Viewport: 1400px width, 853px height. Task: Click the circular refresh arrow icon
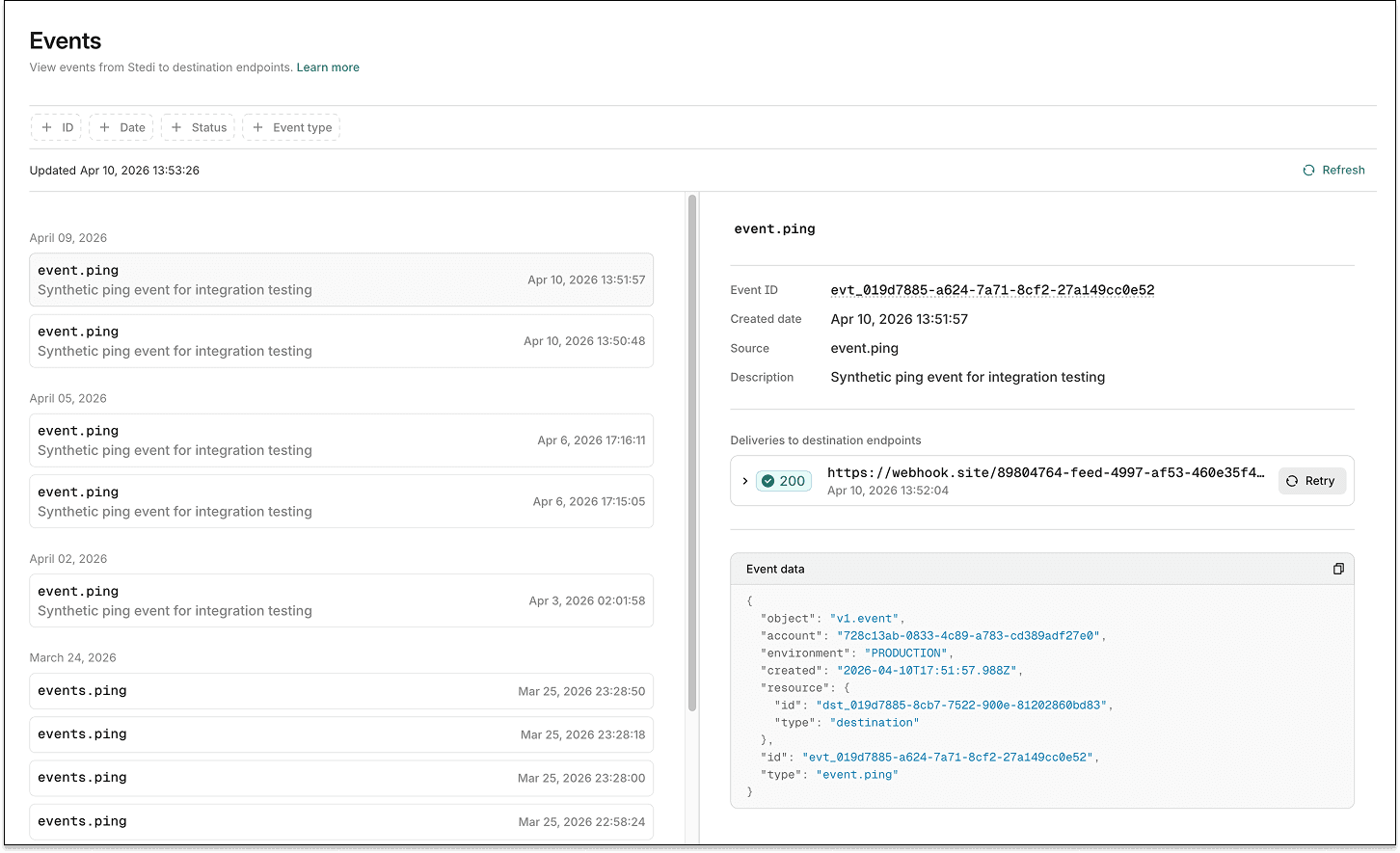pos(1308,170)
